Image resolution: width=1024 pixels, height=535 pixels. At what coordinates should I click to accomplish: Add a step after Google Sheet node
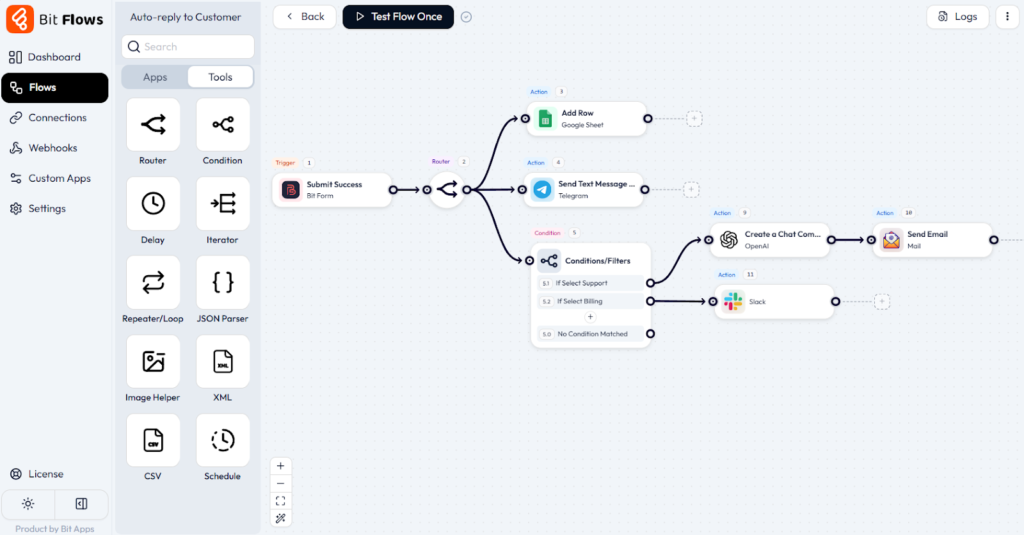coord(694,119)
